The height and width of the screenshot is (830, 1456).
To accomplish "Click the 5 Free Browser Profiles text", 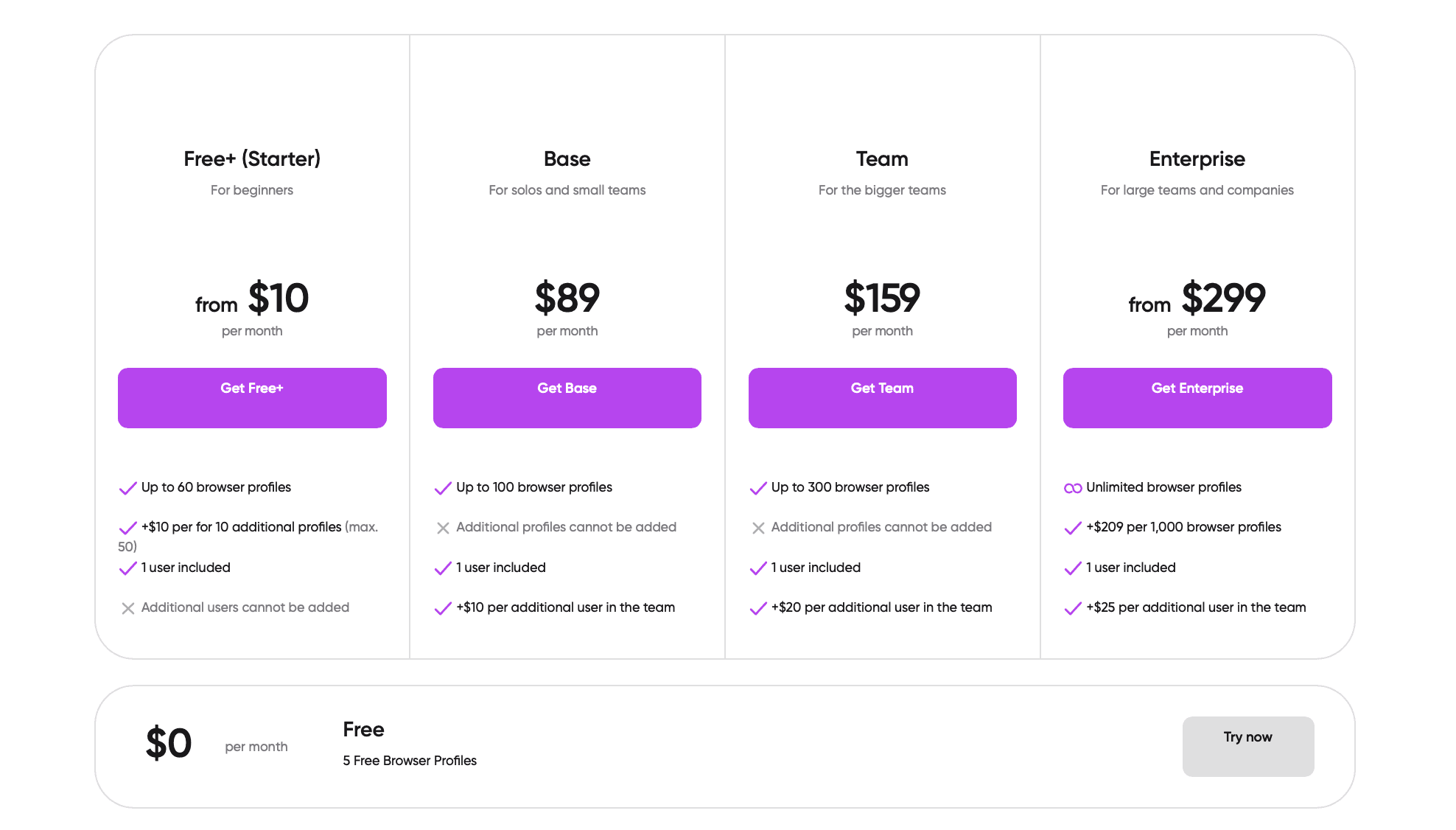I will tap(410, 761).
